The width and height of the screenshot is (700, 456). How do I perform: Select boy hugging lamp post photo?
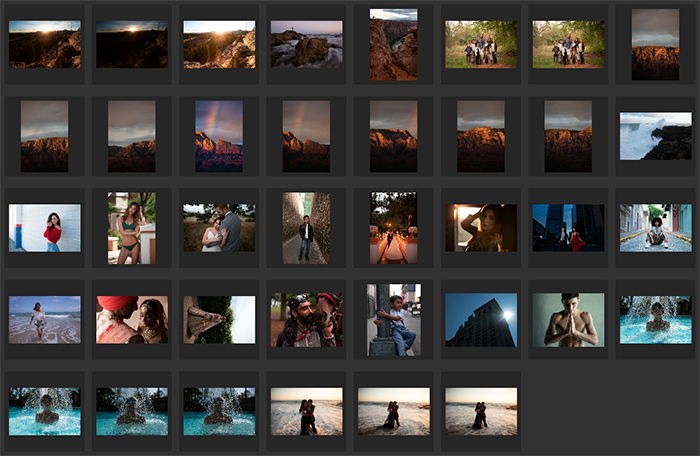(x=394, y=320)
